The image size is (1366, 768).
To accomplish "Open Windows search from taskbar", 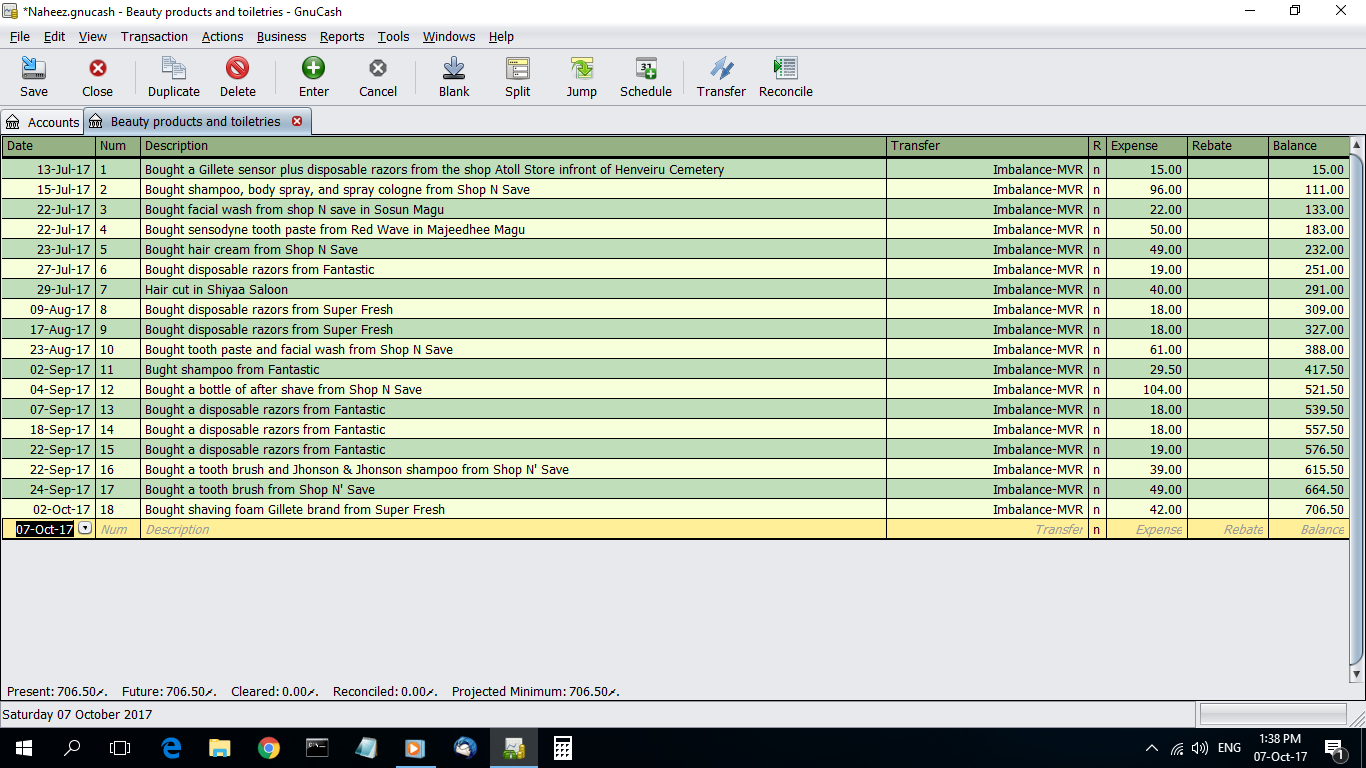I will point(72,747).
